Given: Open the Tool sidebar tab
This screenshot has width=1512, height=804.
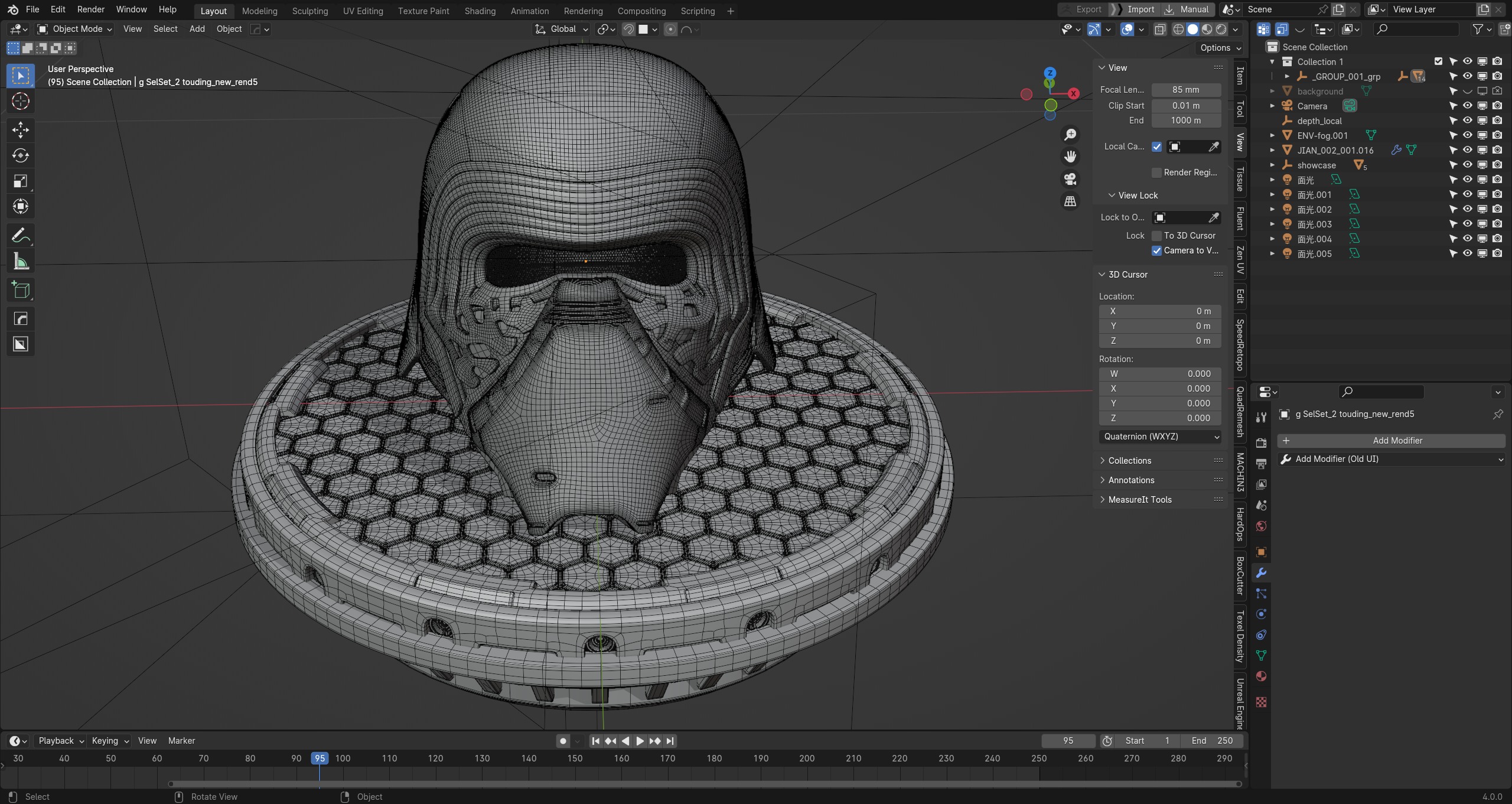Looking at the screenshot, I should point(1240,109).
